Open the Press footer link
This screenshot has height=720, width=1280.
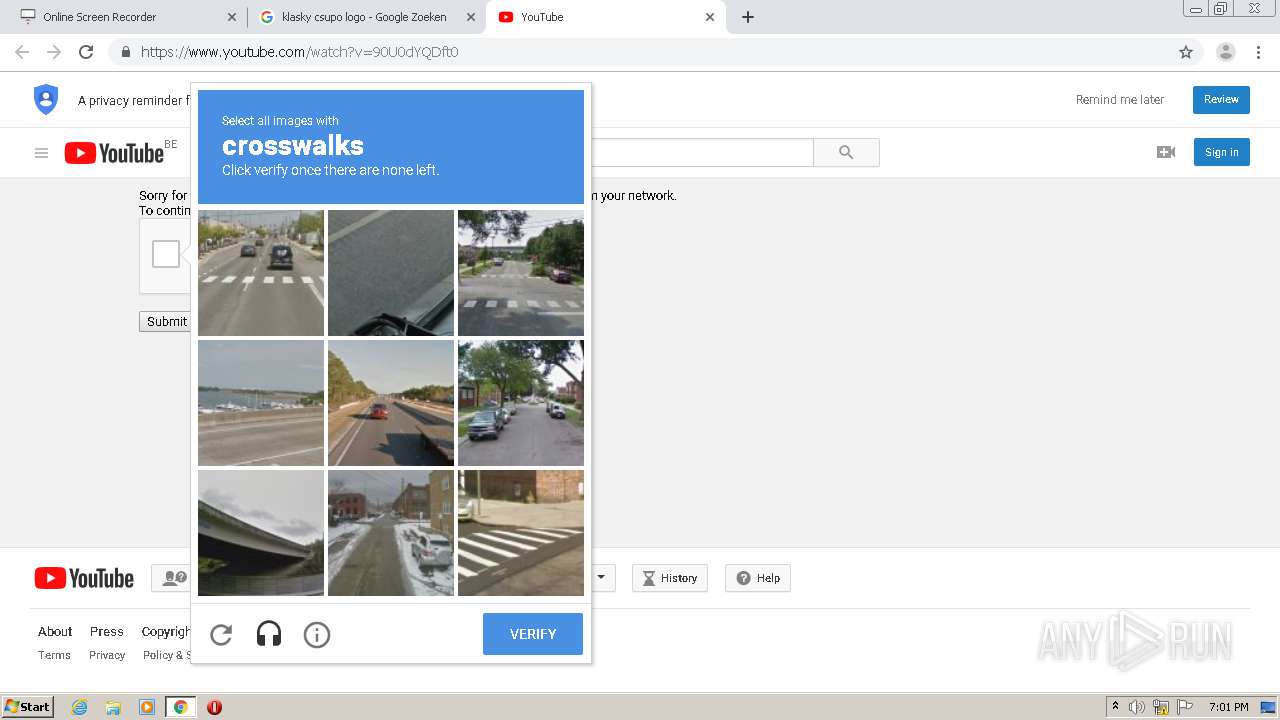click(x=107, y=631)
